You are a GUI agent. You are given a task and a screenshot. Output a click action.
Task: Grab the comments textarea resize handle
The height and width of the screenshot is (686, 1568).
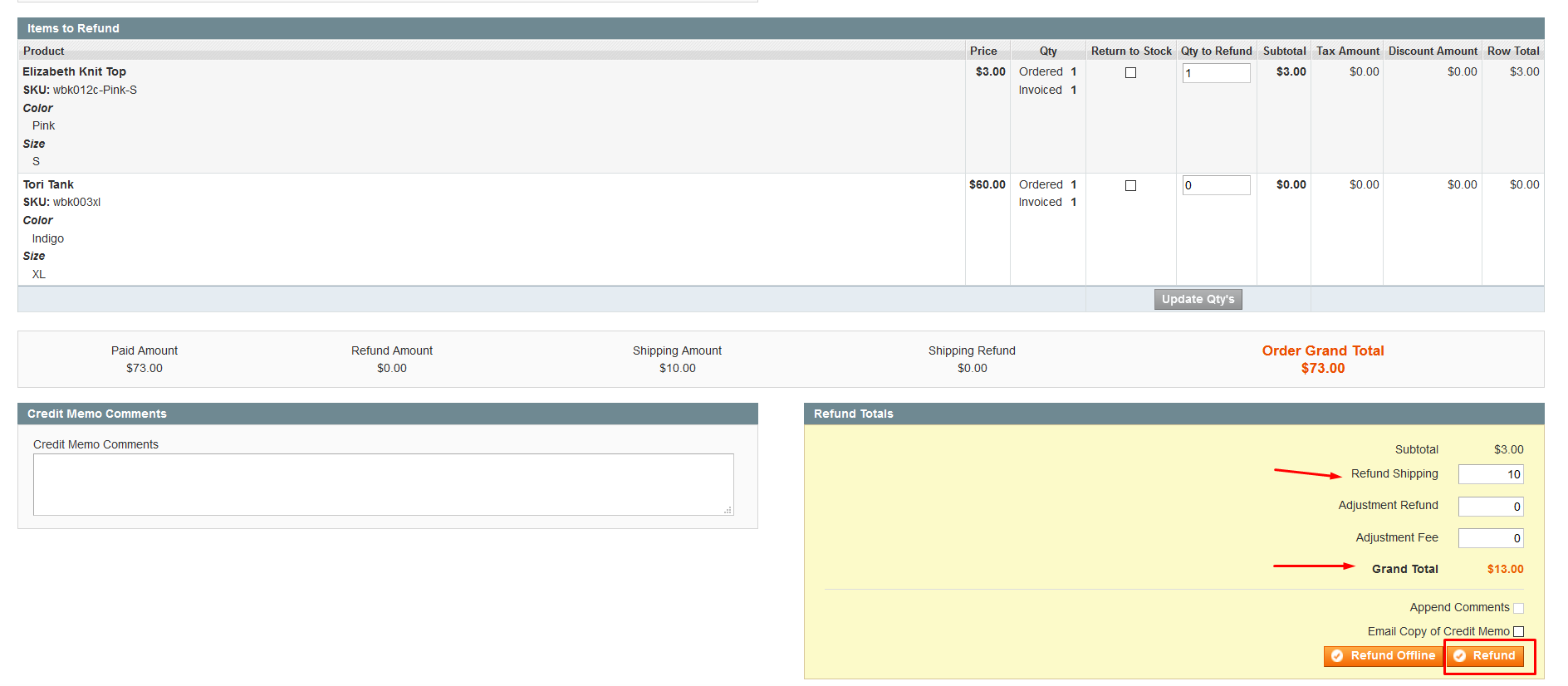coord(728,511)
